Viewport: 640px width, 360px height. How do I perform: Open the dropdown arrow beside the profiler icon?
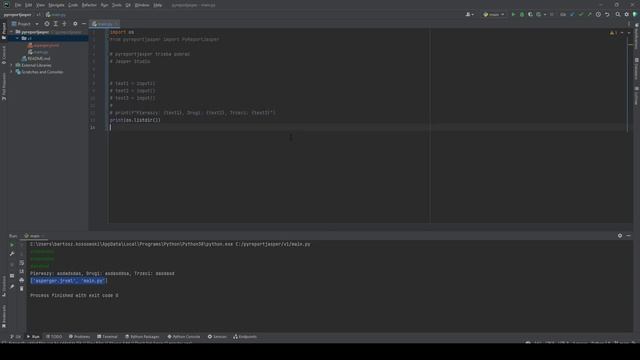click(545, 14)
